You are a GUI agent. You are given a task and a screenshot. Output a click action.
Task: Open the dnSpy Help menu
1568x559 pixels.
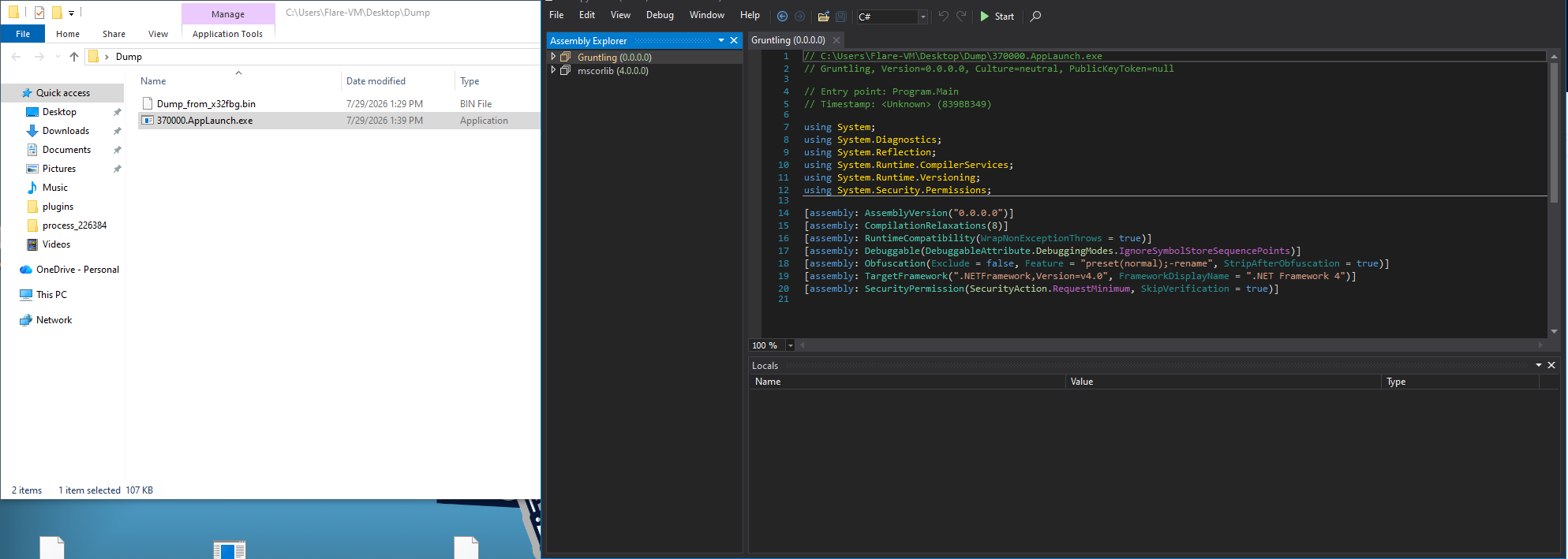[750, 15]
